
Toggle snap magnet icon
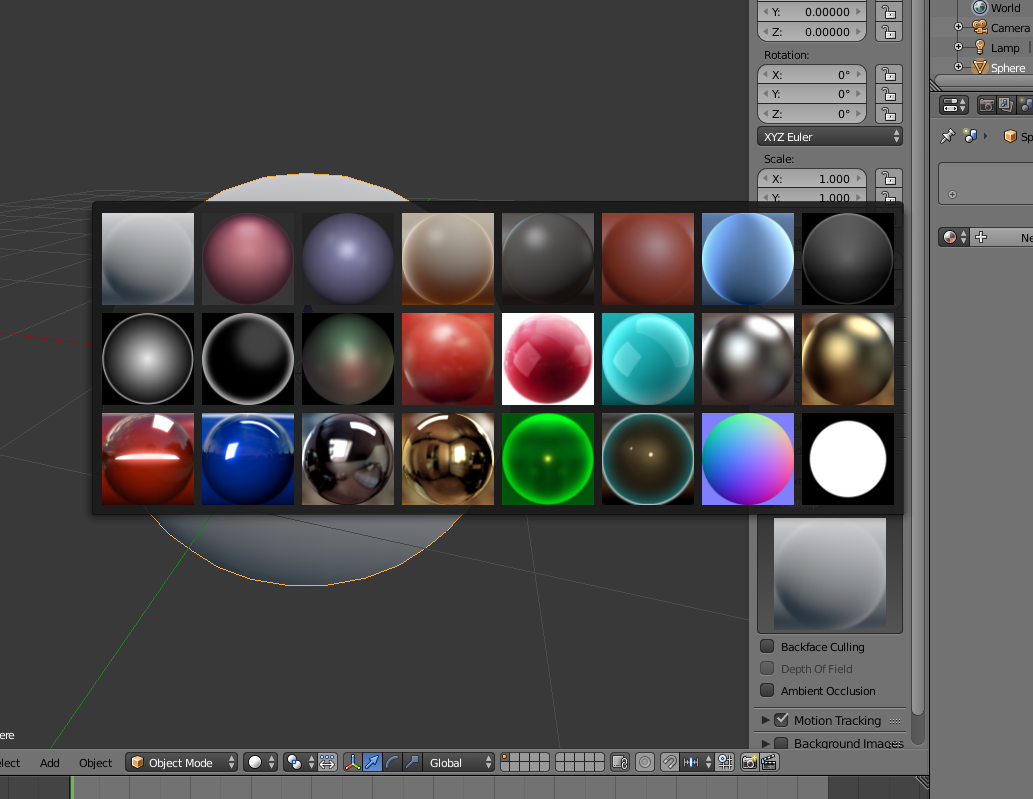pos(669,762)
